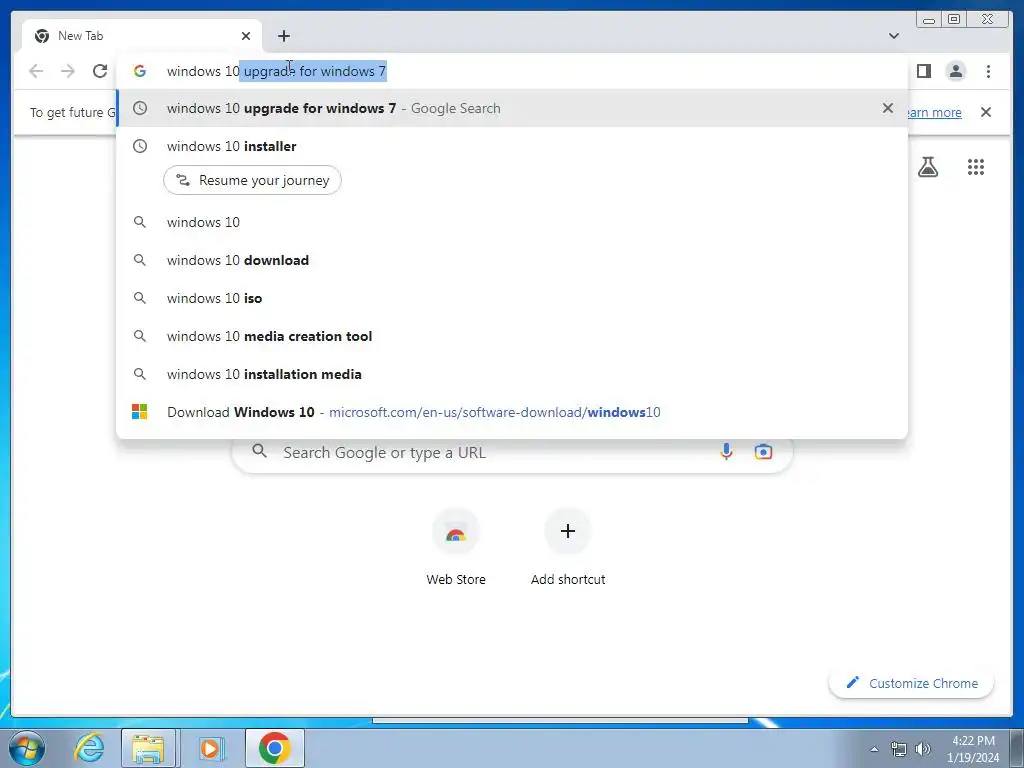Image resolution: width=1024 pixels, height=768 pixels.
Task: Open the search tabs chevron
Action: pos(894,36)
